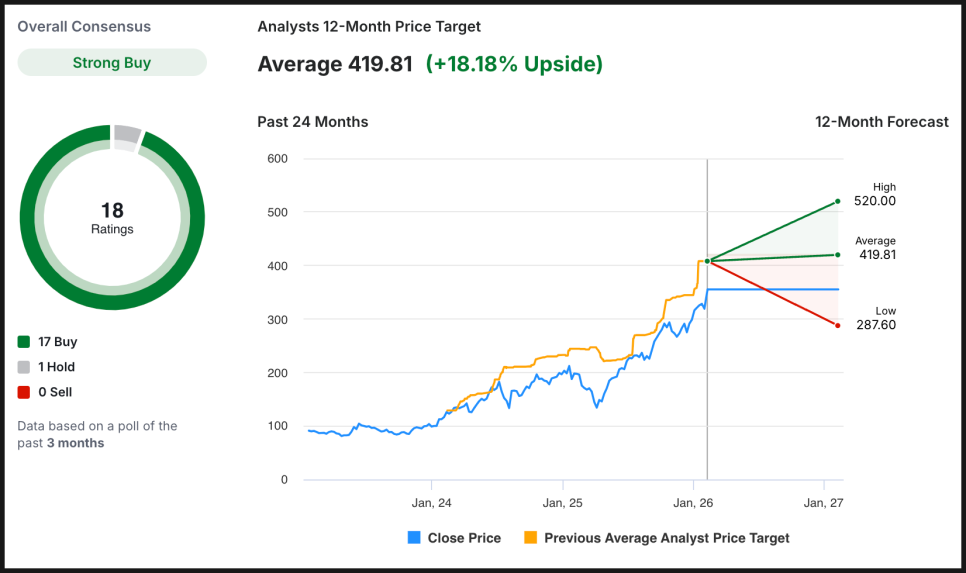Click the +18.18% Upside text
This screenshot has width=966, height=573.
point(514,65)
